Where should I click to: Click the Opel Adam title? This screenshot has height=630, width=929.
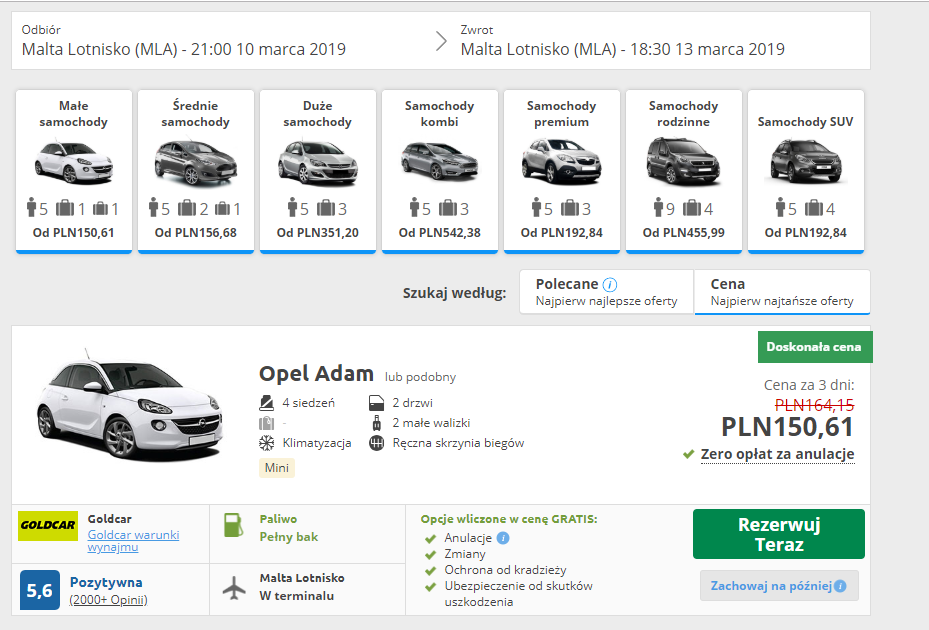pos(316,373)
